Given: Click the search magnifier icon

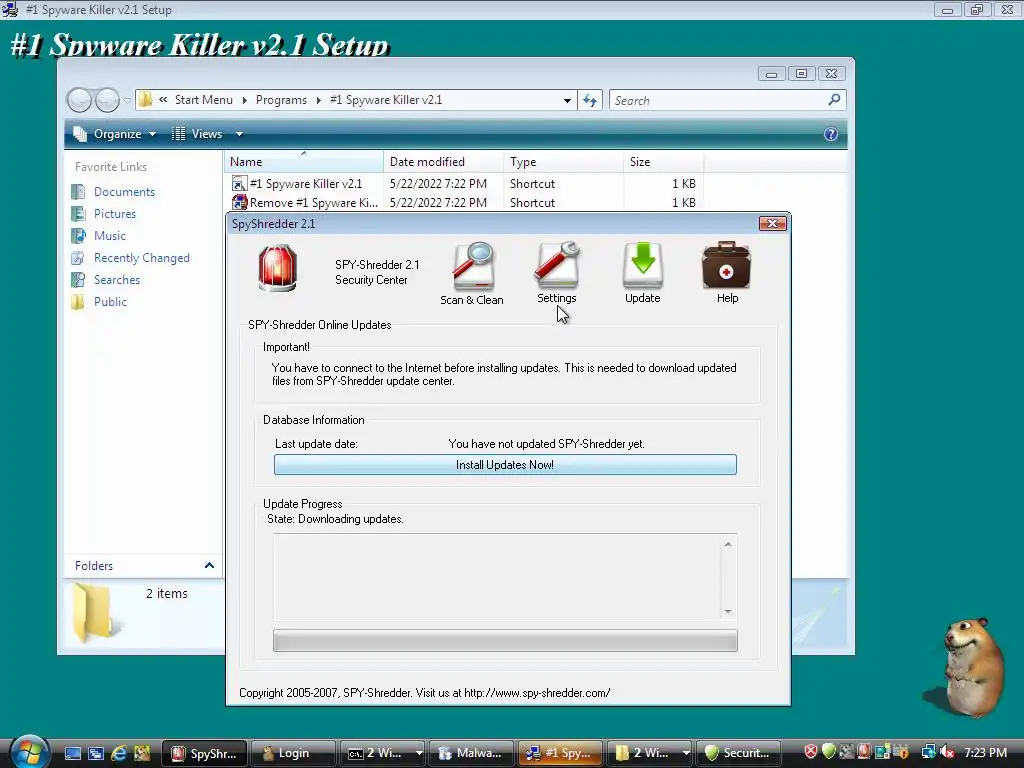Looking at the screenshot, I should 834,100.
